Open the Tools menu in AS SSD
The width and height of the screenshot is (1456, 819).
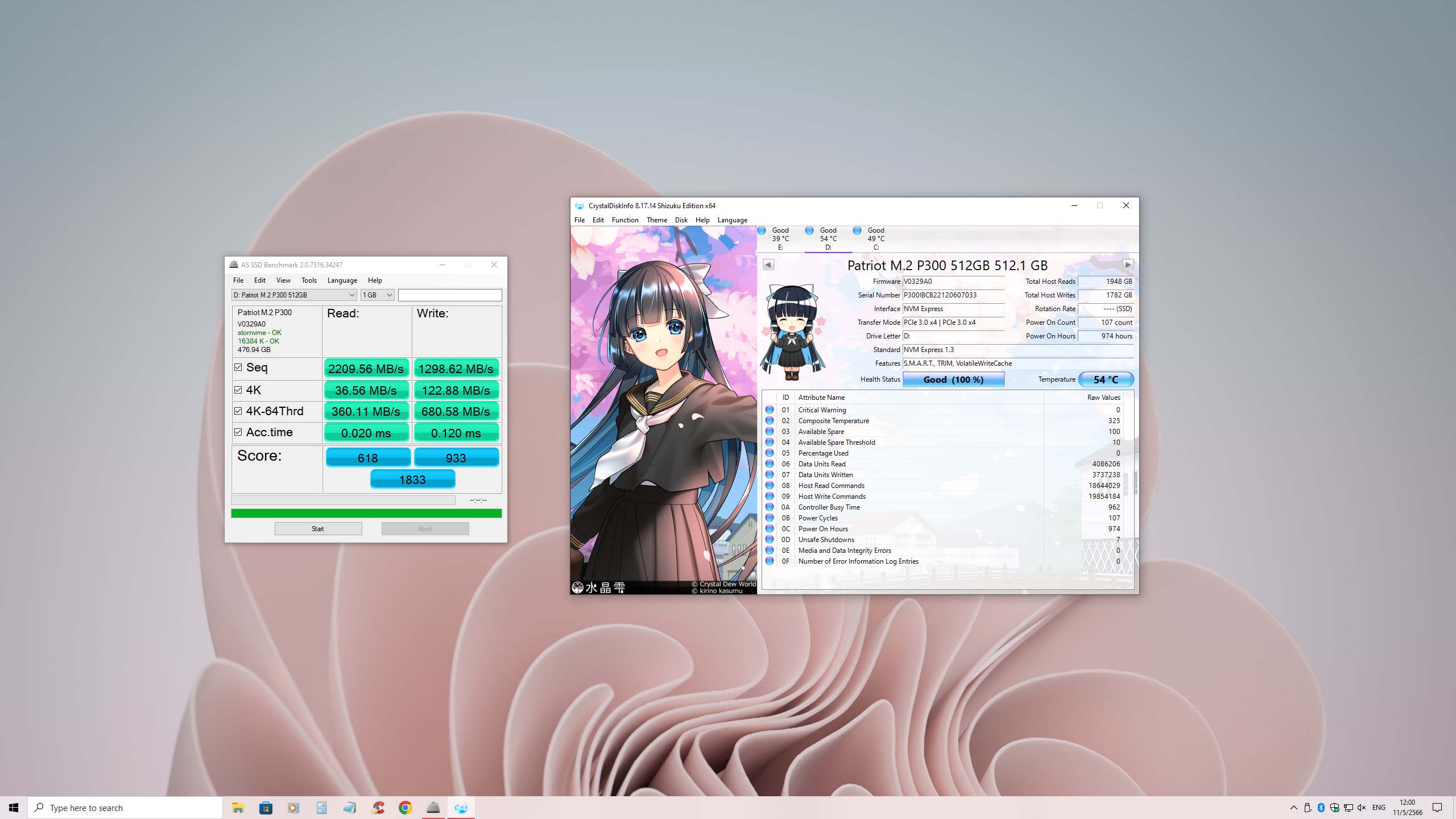[x=309, y=280]
